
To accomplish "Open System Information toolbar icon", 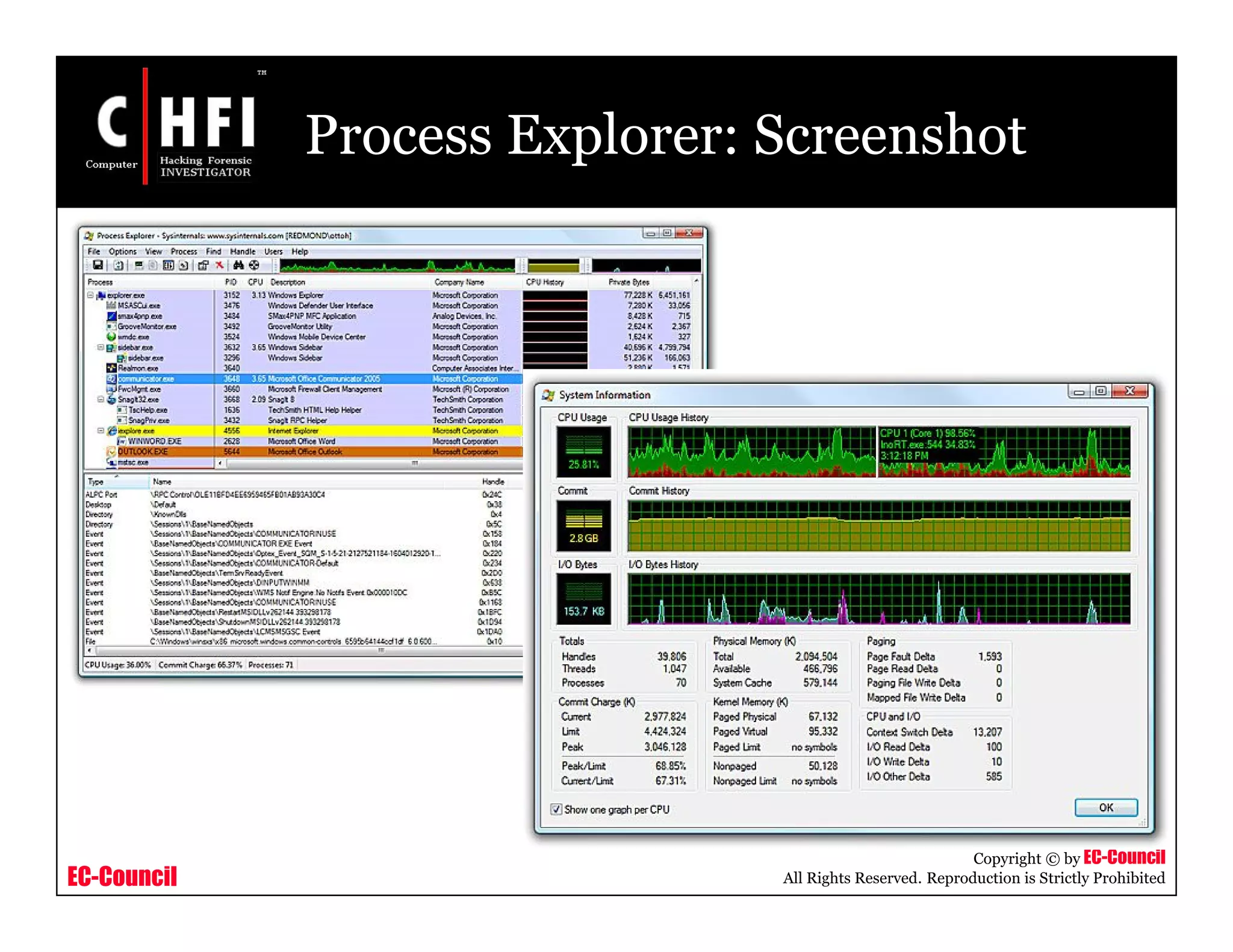I will 139,265.
